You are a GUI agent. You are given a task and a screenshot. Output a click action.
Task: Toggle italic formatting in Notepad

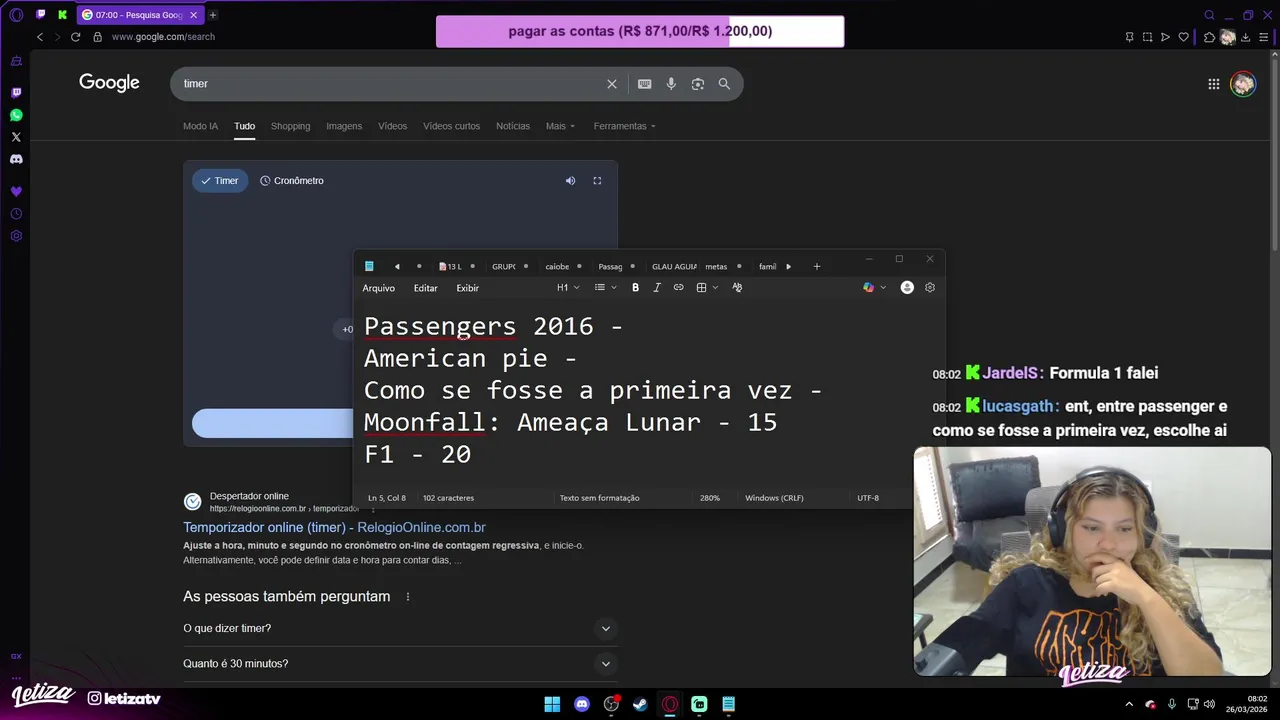657,288
